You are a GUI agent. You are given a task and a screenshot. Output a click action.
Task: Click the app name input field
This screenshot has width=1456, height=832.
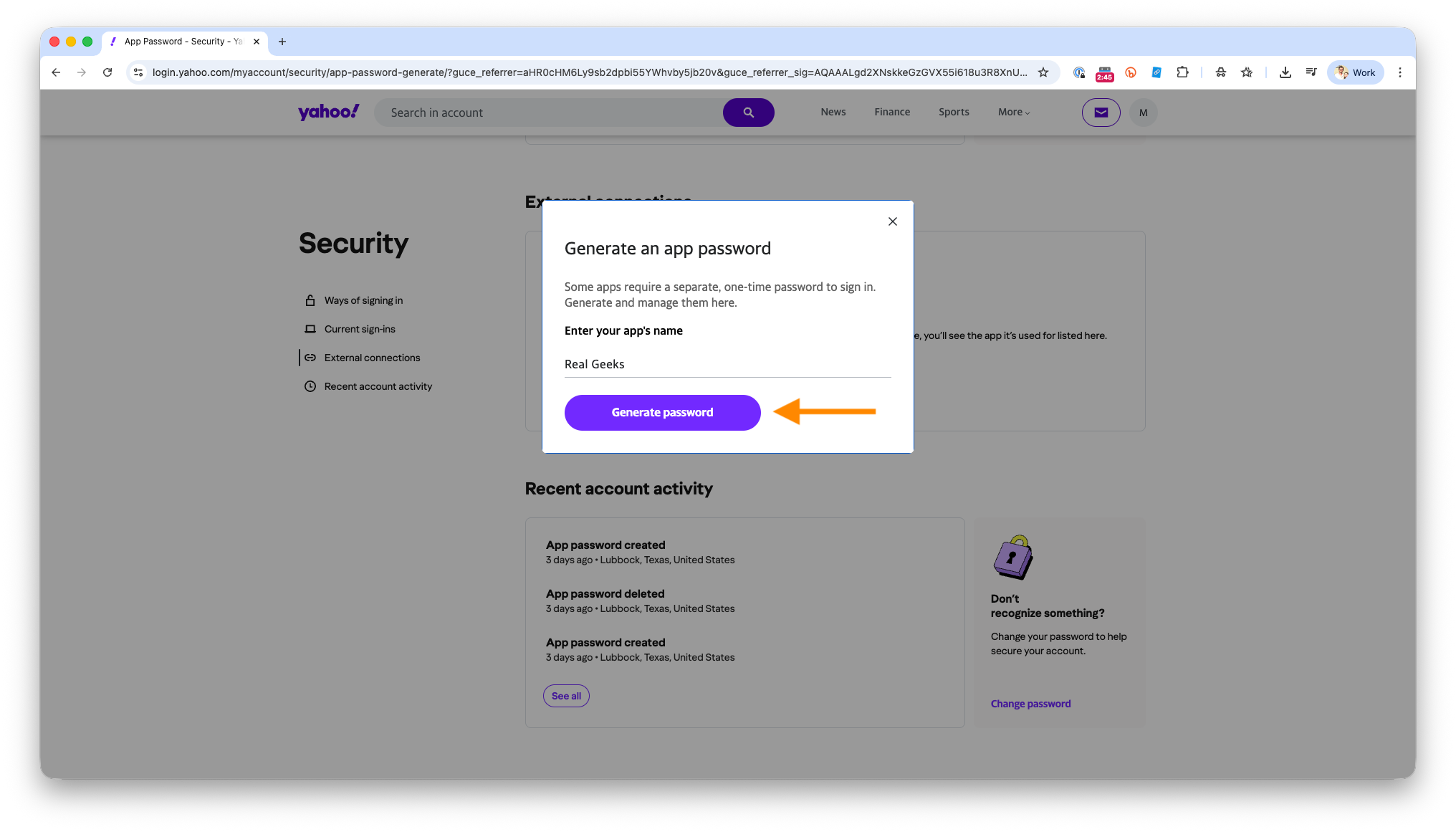[x=727, y=364]
